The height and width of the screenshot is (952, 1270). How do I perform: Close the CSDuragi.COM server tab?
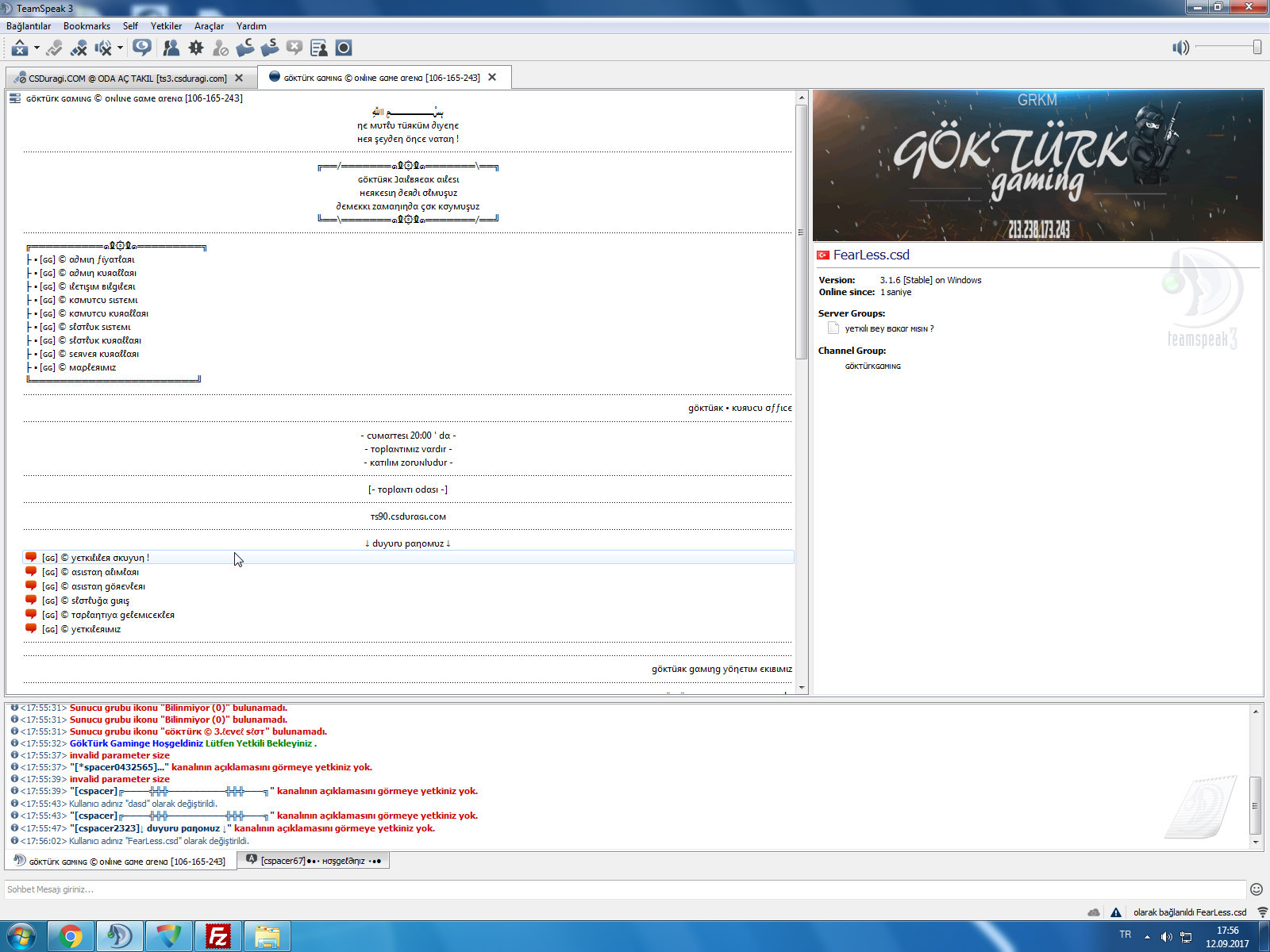239,78
